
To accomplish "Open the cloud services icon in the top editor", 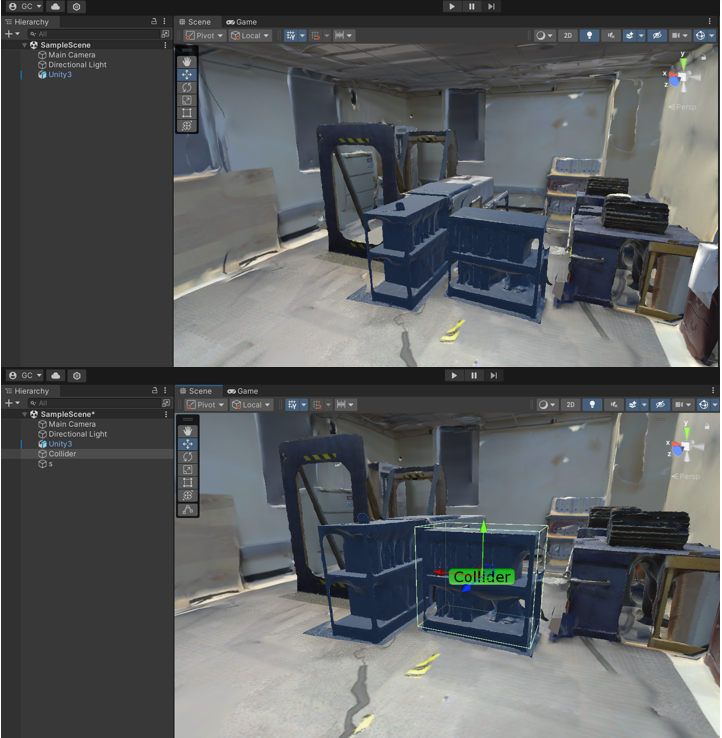I will [55, 7].
